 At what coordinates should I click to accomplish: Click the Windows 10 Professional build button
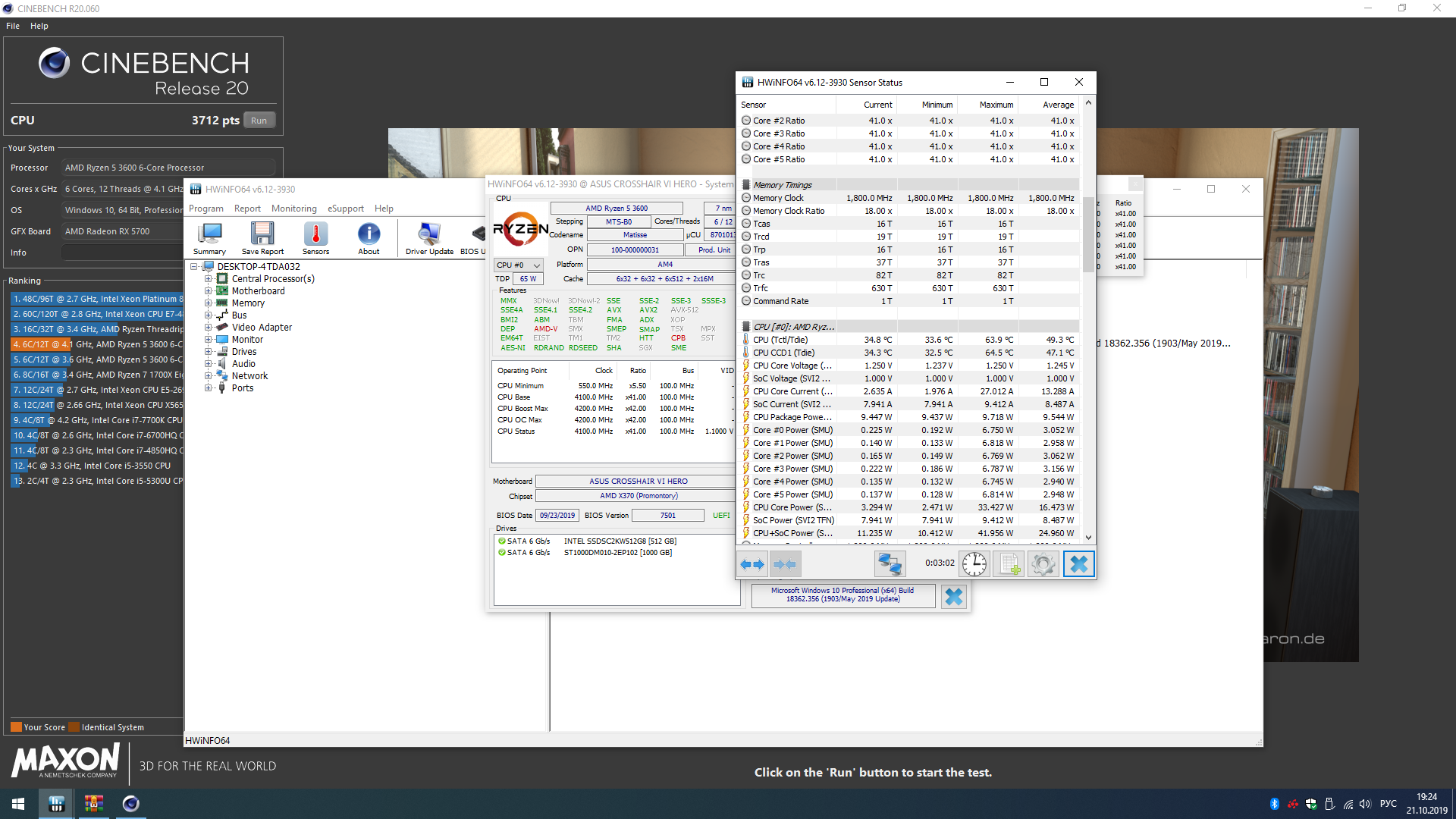[843, 595]
